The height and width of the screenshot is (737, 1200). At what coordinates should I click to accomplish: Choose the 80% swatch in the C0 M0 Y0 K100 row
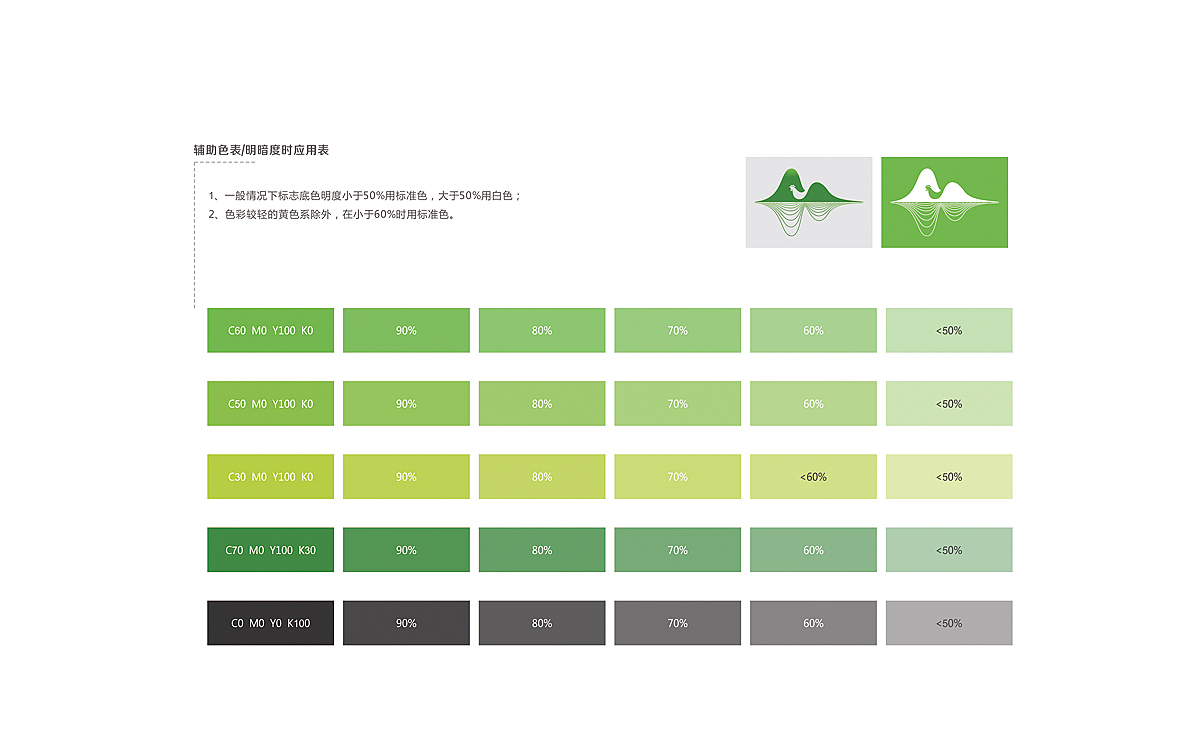(x=542, y=623)
